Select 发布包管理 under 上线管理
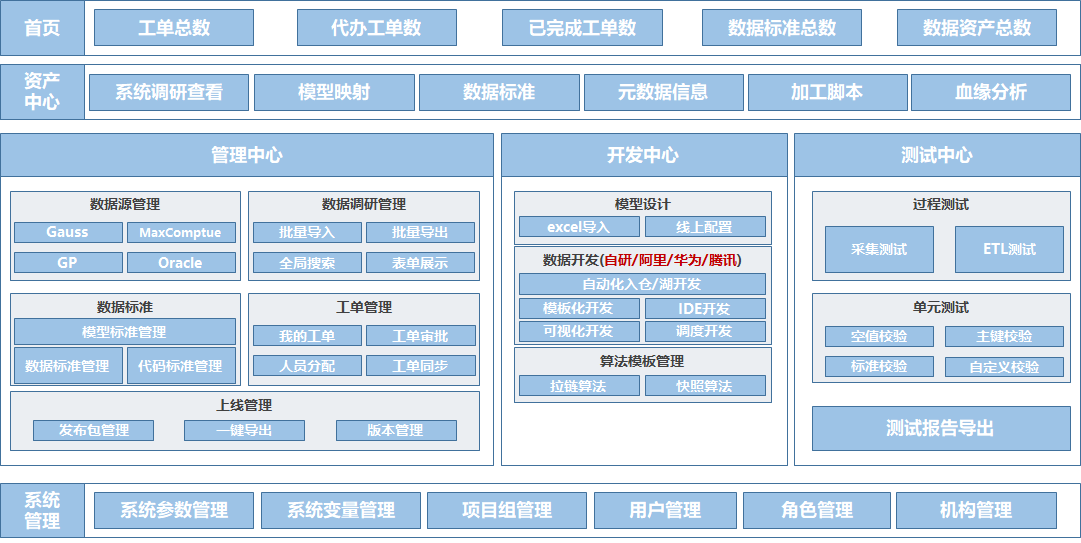Image resolution: width=1081 pixels, height=543 pixels. 94,430
